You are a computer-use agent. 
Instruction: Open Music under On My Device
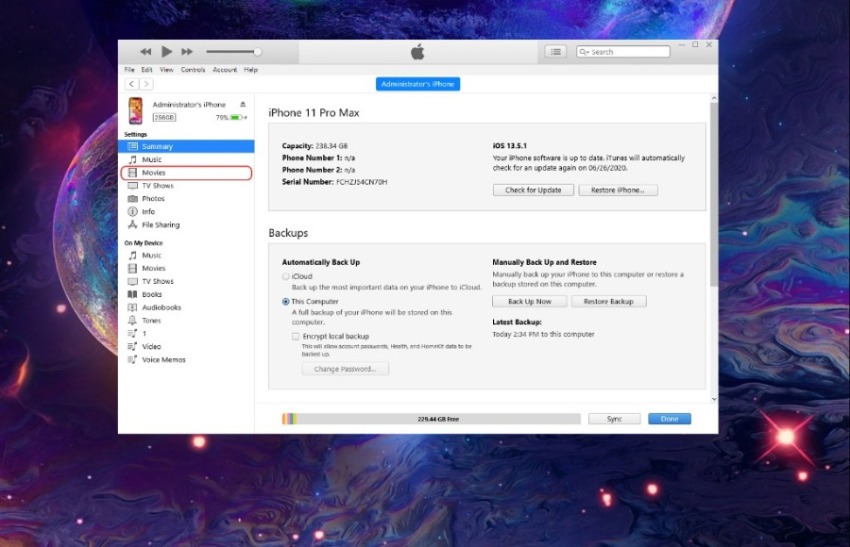click(186, 255)
